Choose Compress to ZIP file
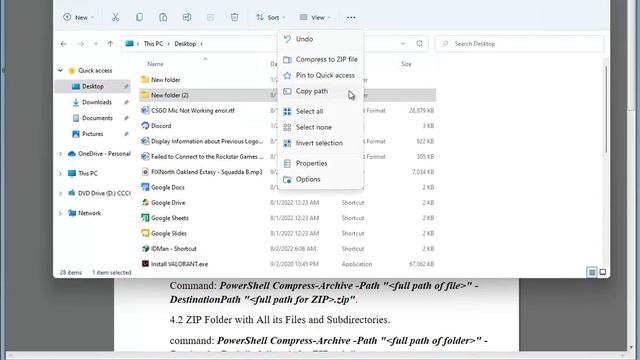640x360 pixels. tap(320, 60)
